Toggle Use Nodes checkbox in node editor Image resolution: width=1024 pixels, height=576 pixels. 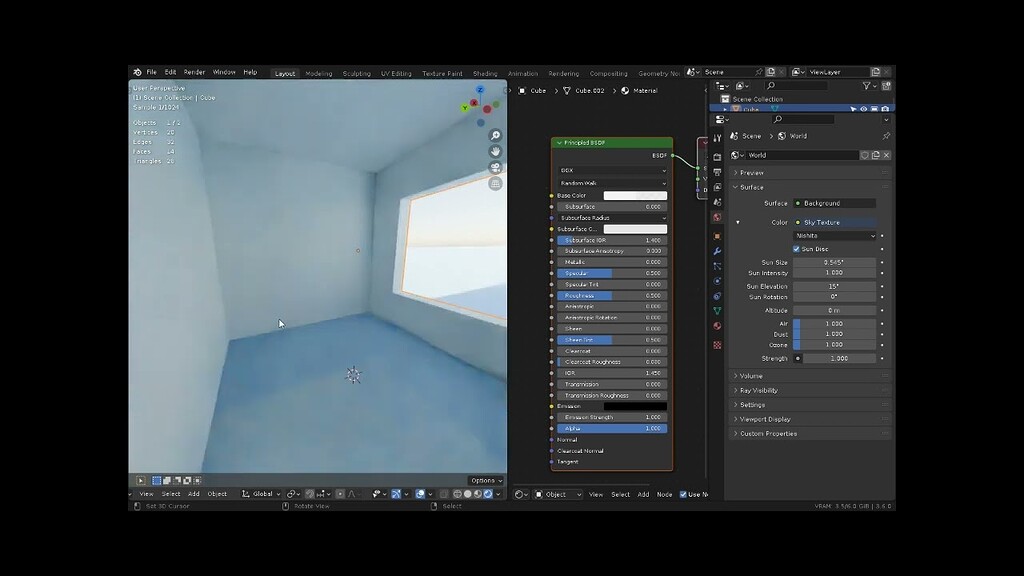click(x=683, y=494)
